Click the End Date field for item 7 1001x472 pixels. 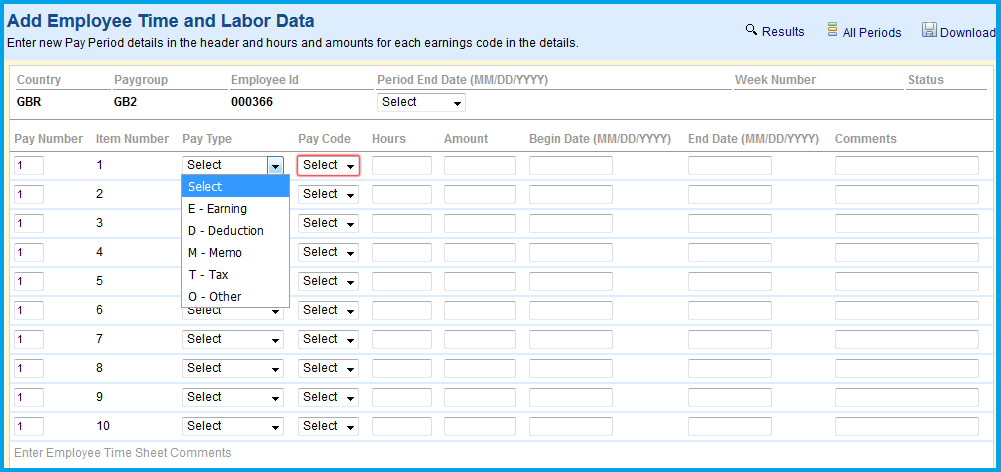tap(729, 339)
